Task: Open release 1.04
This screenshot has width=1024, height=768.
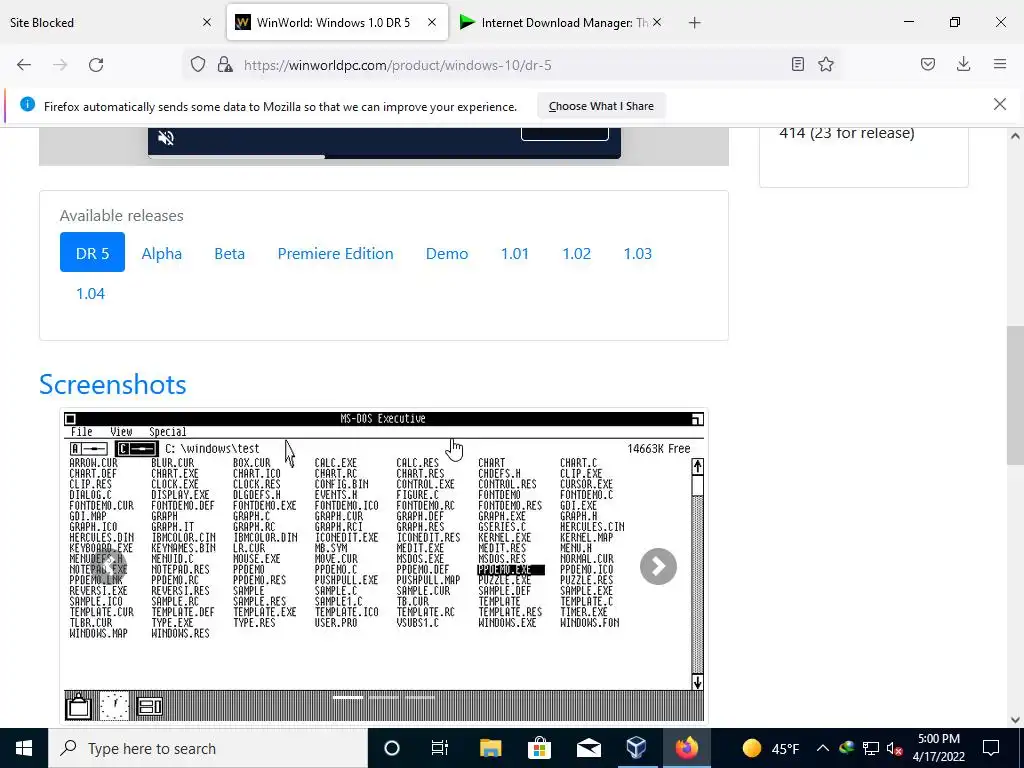Action: pyautogui.click(x=90, y=293)
